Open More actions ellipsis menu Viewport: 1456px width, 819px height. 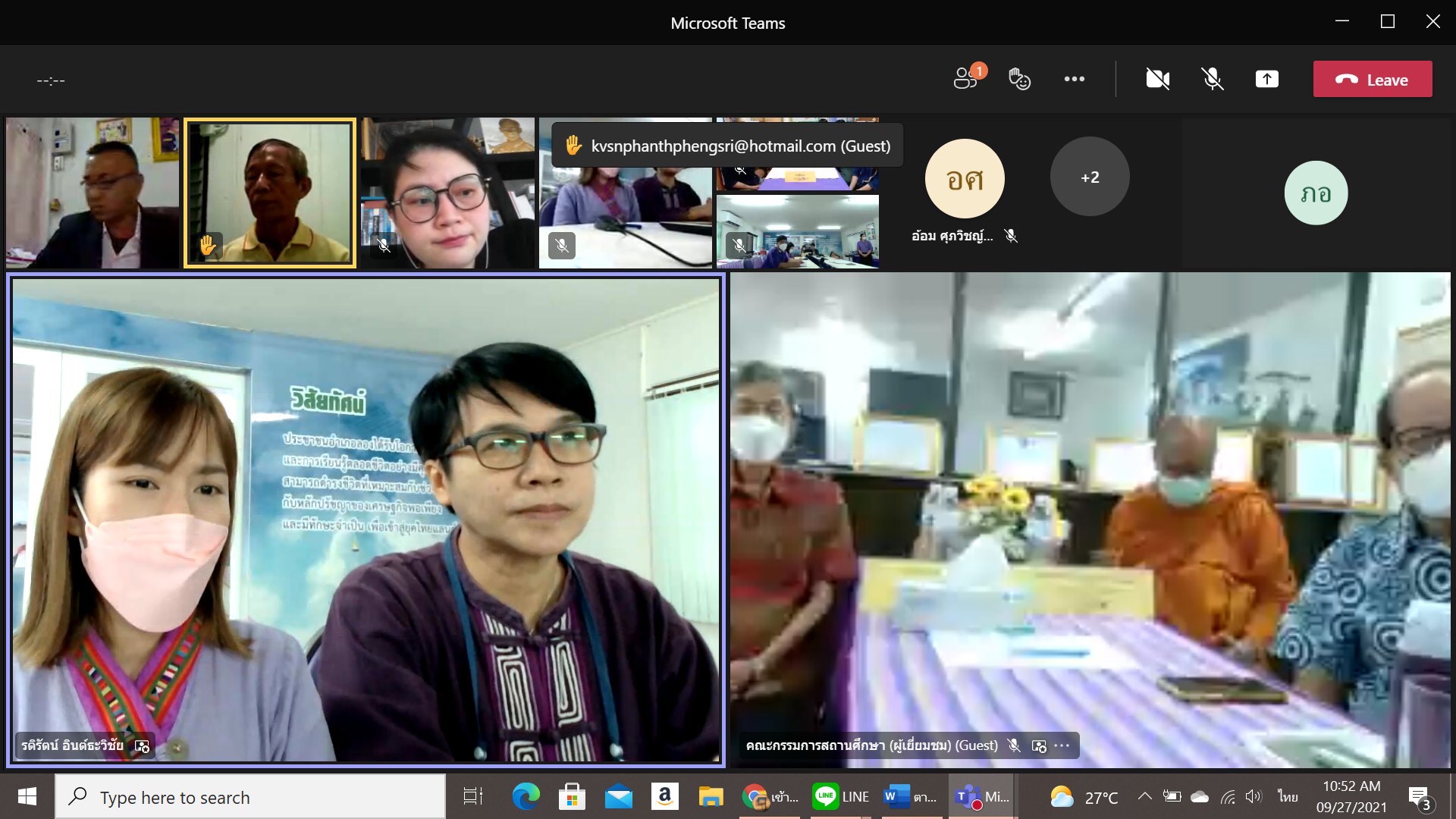pos(1074,79)
